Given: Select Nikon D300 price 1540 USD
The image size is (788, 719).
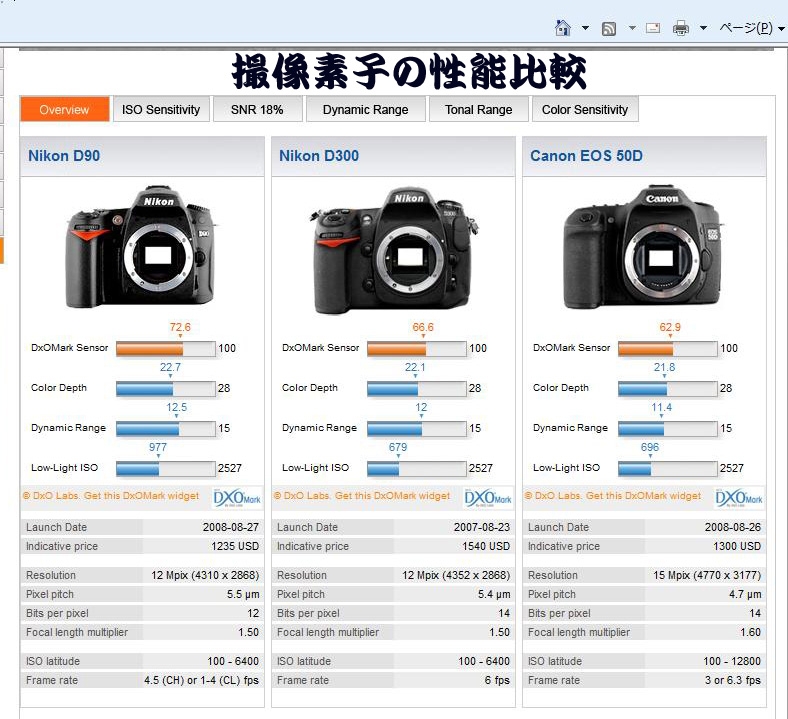Looking at the screenshot, I should (x=486, y=546).
